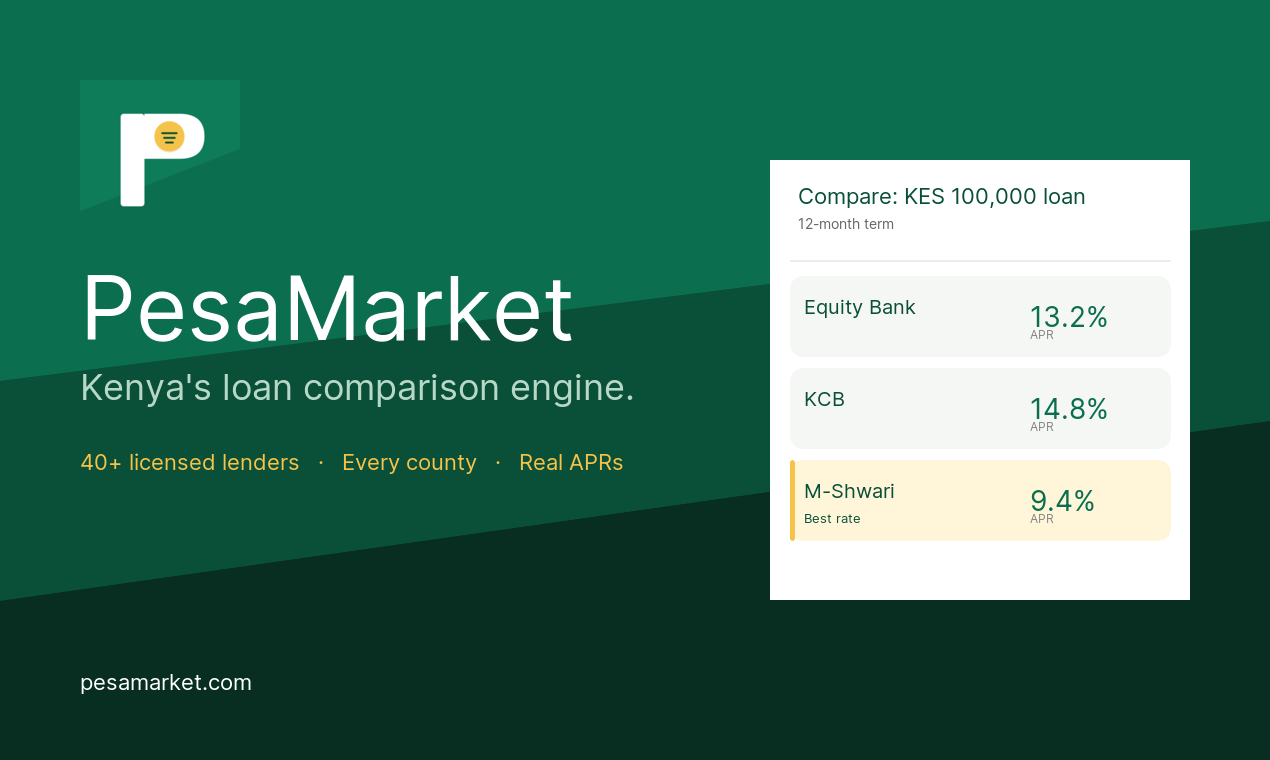This screenshot has width=1270, height=760.
Task: Select the KCB loan card
Action: pos(980,408)
